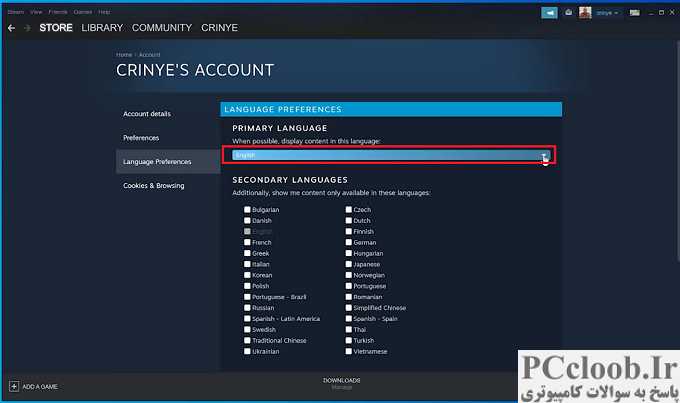Viewport: 680px width, 403px height.
Task: Switch to the LIBRARY tab
Action: point(102,28)
